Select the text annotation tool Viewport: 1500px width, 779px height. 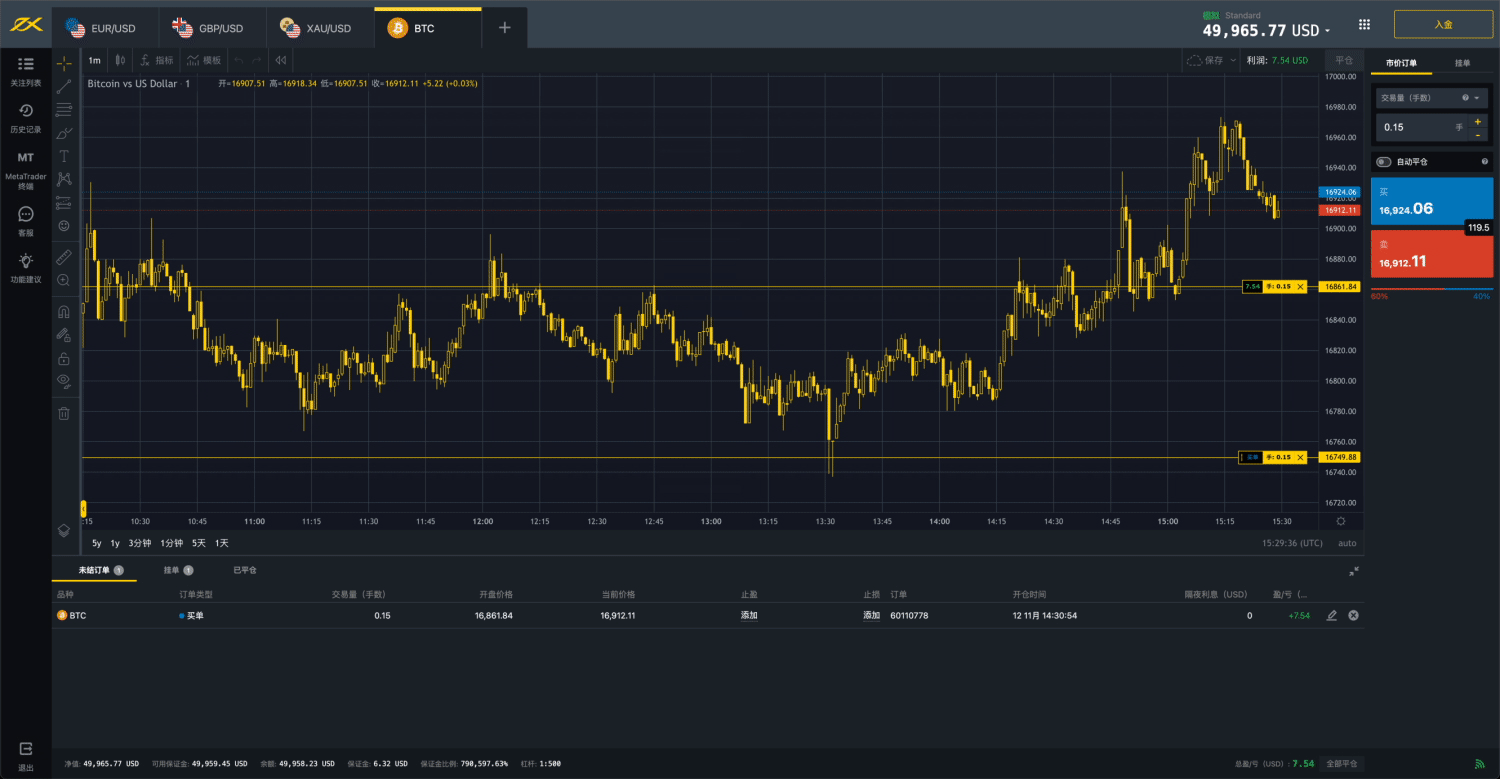tap(64, 156)
